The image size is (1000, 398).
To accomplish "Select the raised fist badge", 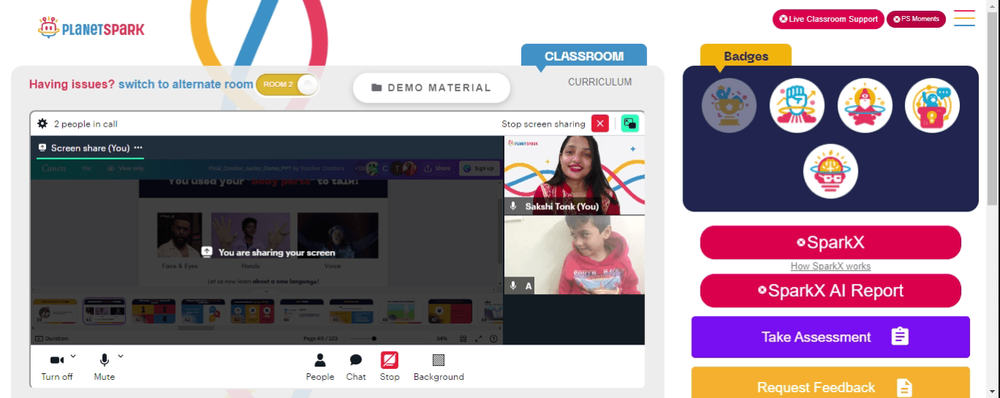I will point(797,105).
